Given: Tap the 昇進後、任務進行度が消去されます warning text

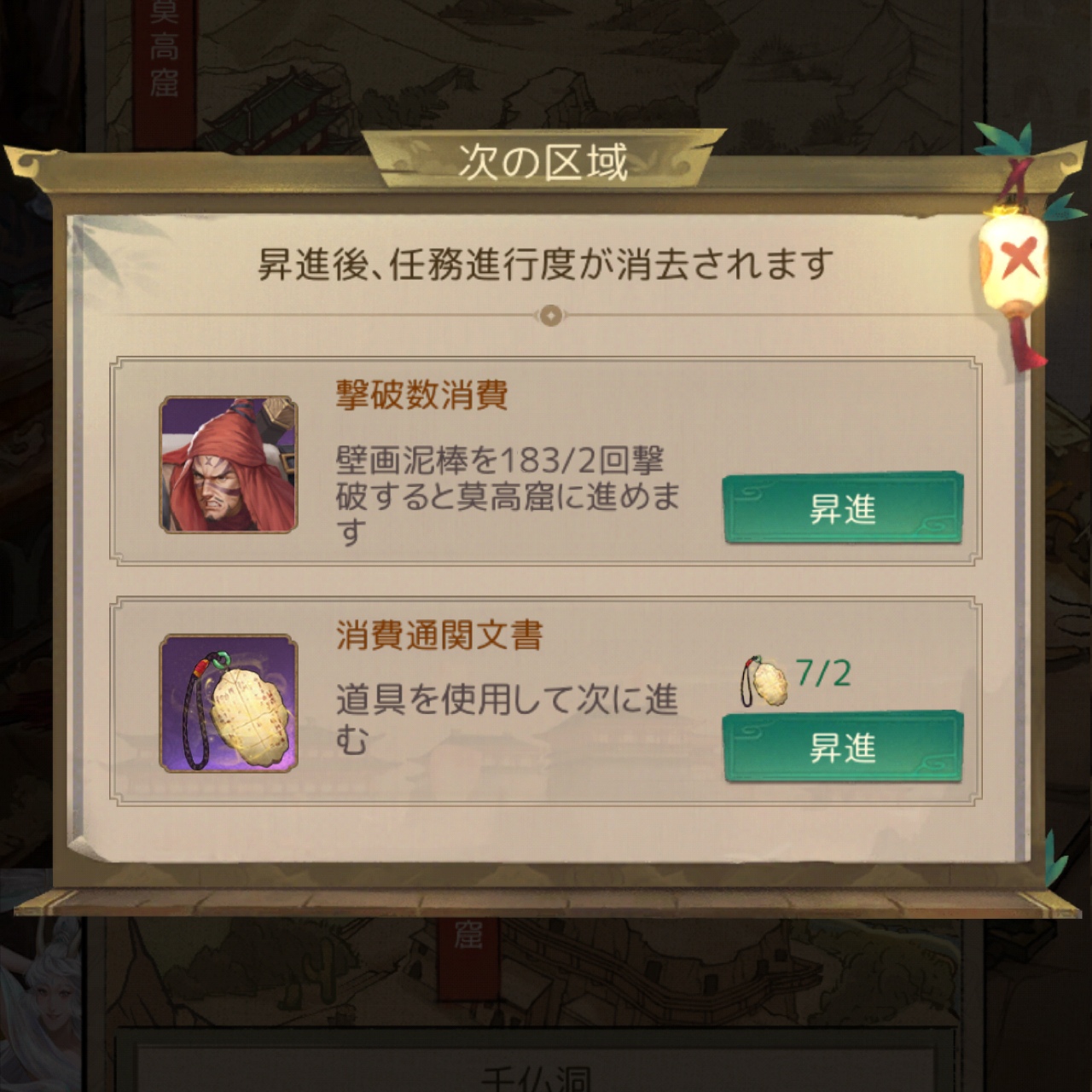Looking at the screenshot, I should 545,264.
